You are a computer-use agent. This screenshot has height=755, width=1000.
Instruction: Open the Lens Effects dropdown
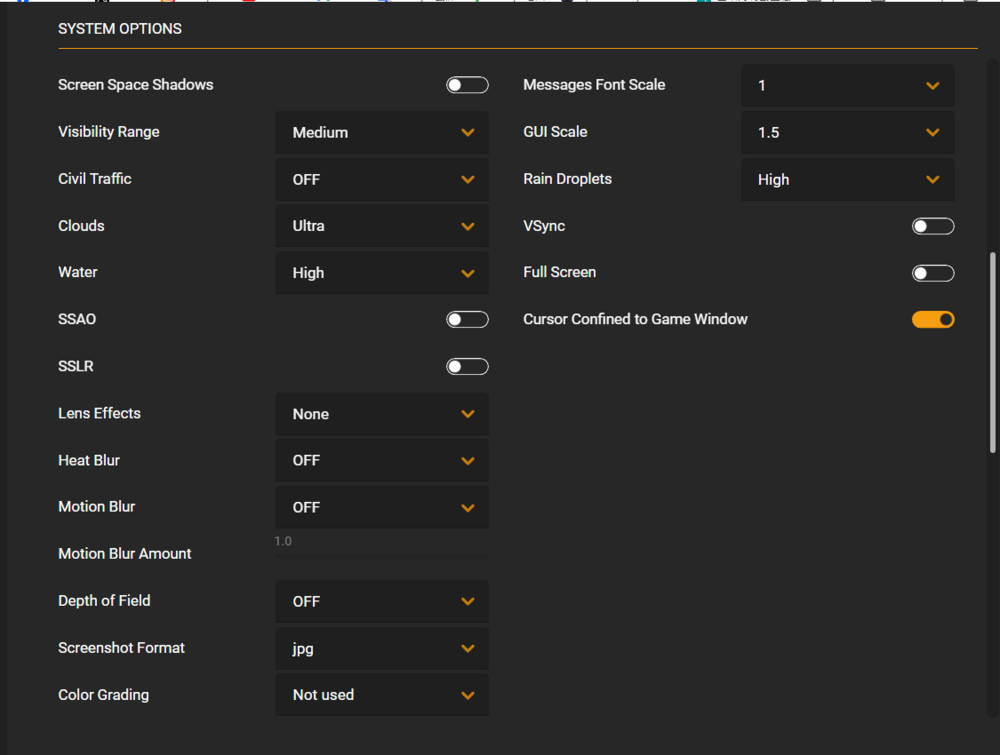(x=382, y=414)
